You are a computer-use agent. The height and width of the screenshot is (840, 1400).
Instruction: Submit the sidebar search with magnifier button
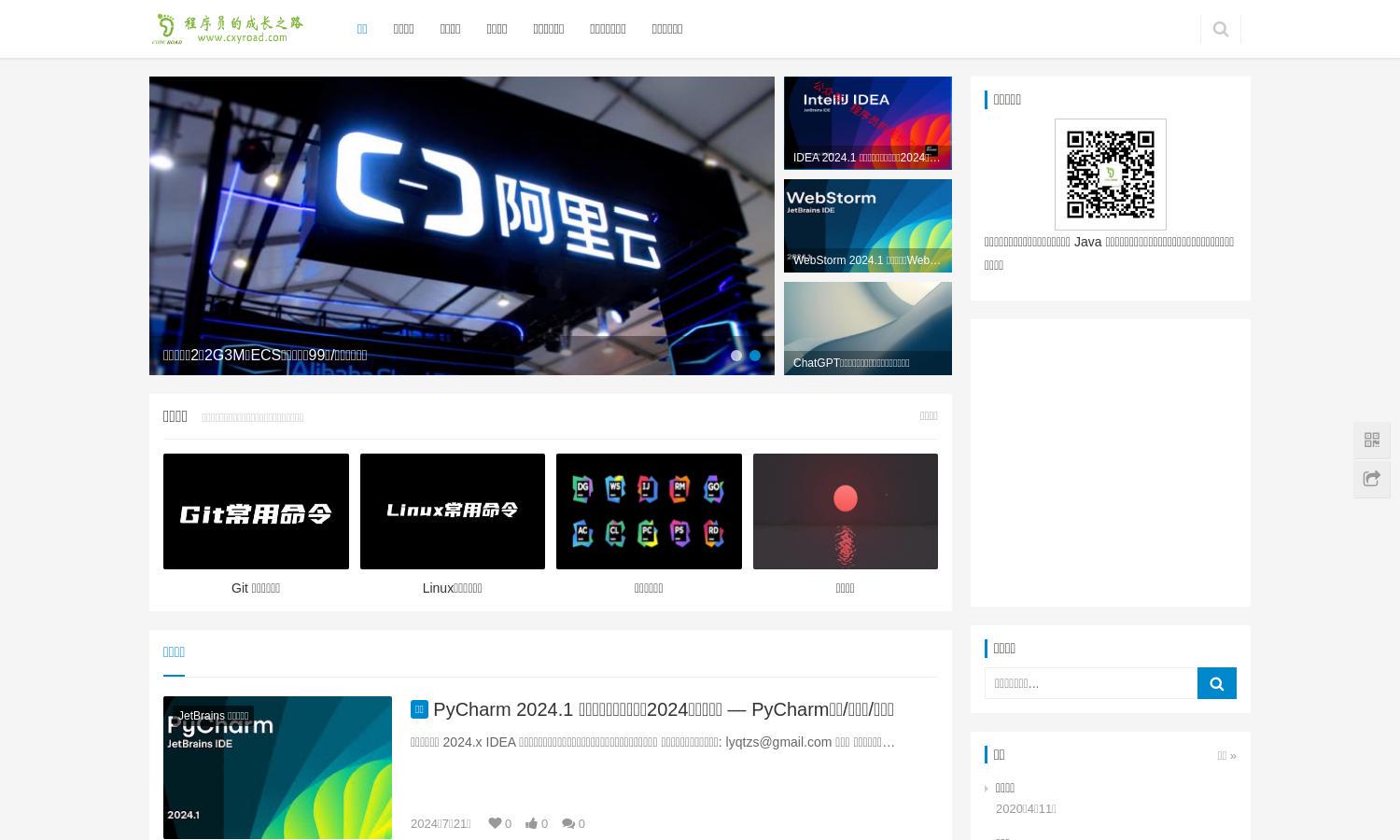(x=1216, y=683)
